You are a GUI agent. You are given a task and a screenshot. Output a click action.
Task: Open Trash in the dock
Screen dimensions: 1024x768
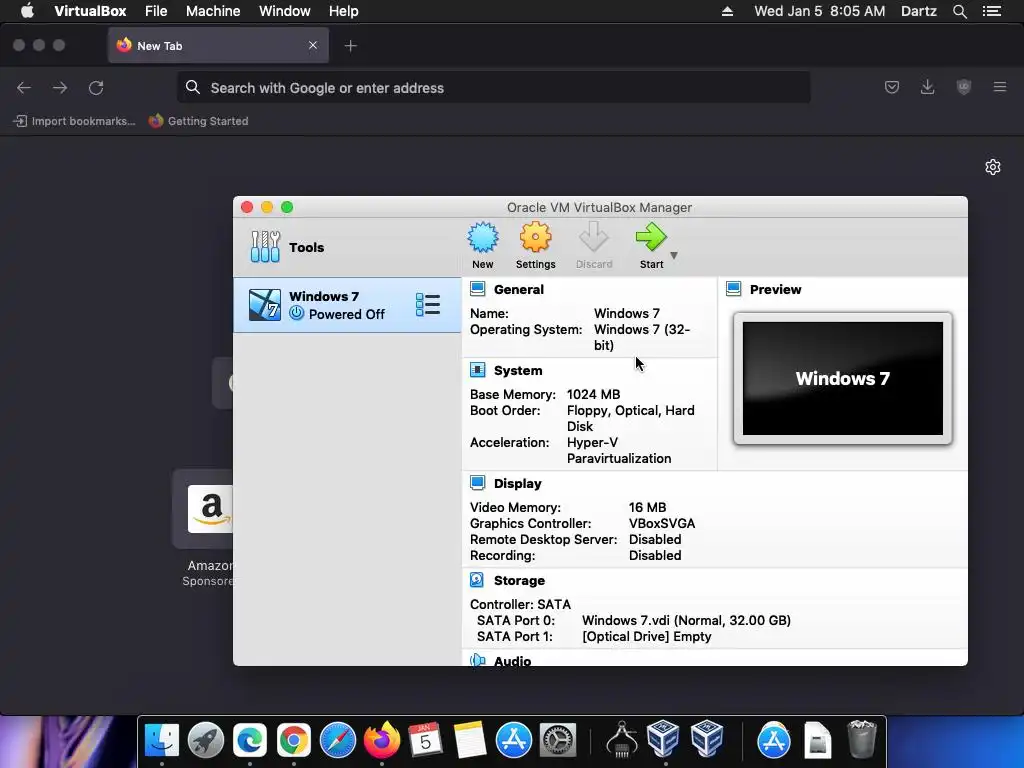(861, 739)
